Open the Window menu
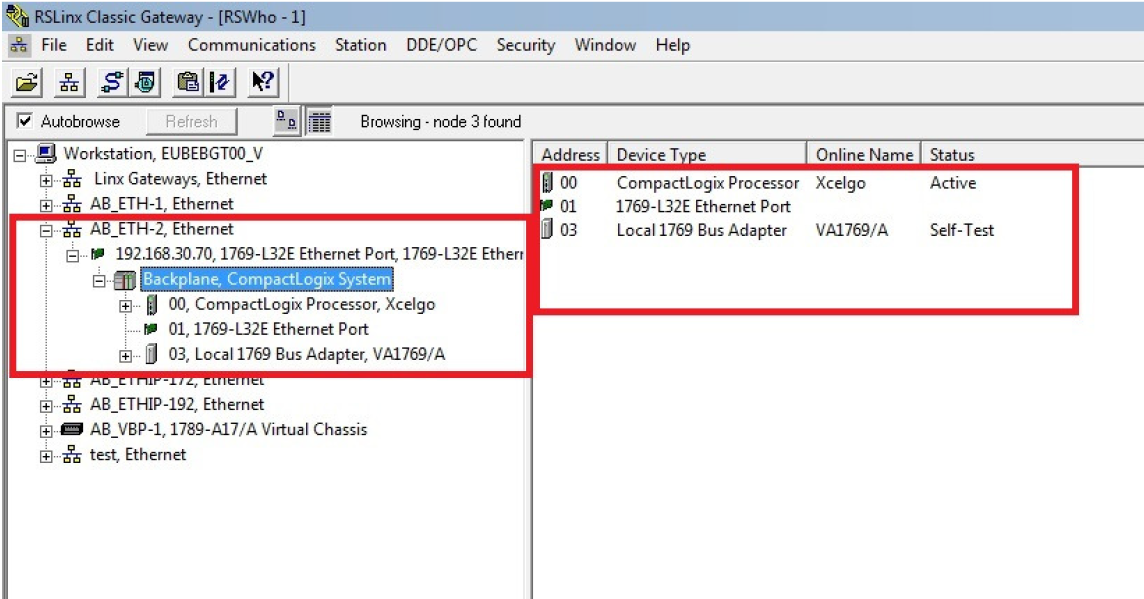Screen dimensions: 1144x599 [x=606, y=45]
